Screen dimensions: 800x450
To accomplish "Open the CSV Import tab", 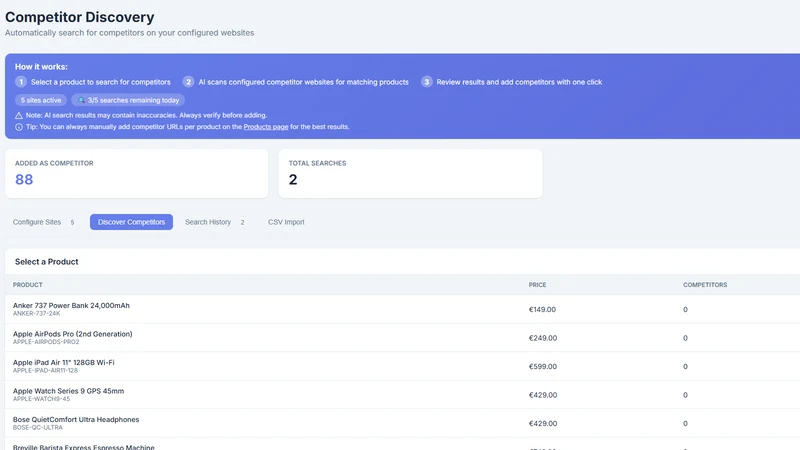I will click(x=286, y=222).
